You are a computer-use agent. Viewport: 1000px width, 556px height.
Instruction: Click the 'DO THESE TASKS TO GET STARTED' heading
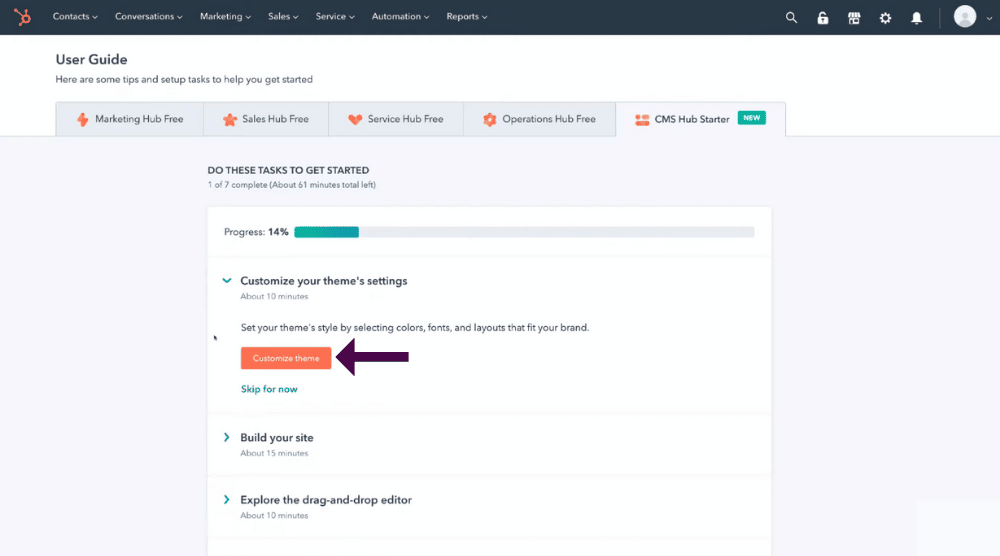click(x=288, y=170)
